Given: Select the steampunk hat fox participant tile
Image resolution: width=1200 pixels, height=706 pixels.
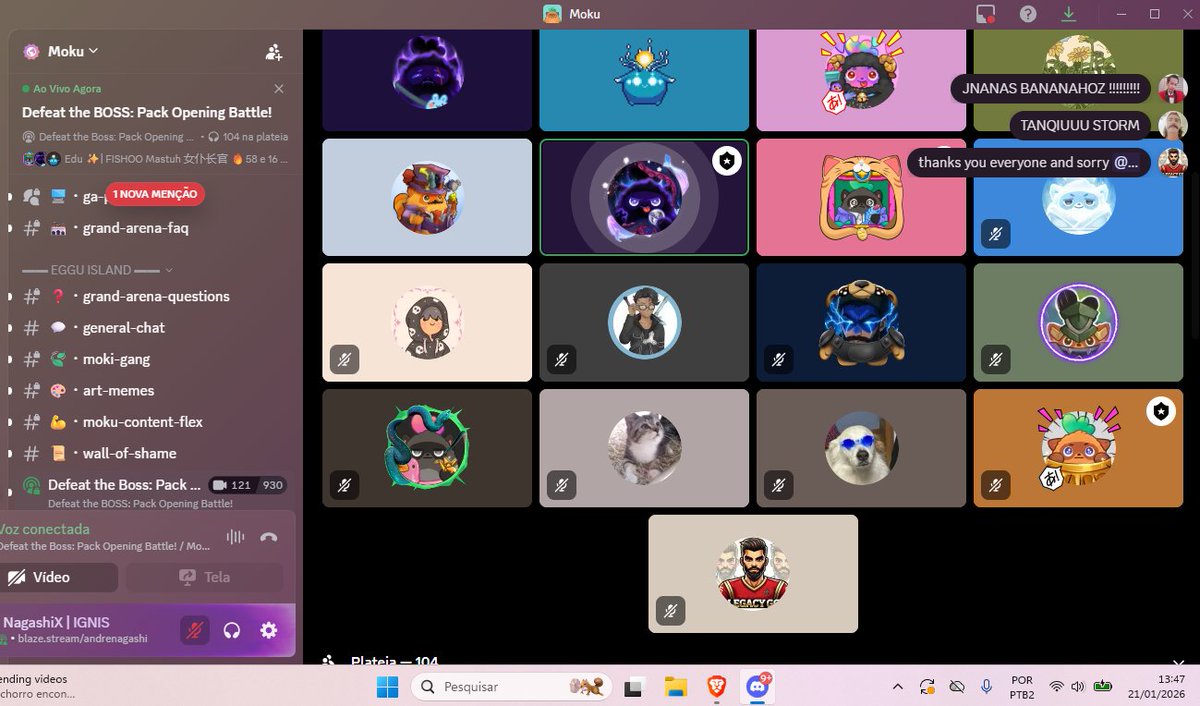Looking at the screenshot, I should coord(427,197).
